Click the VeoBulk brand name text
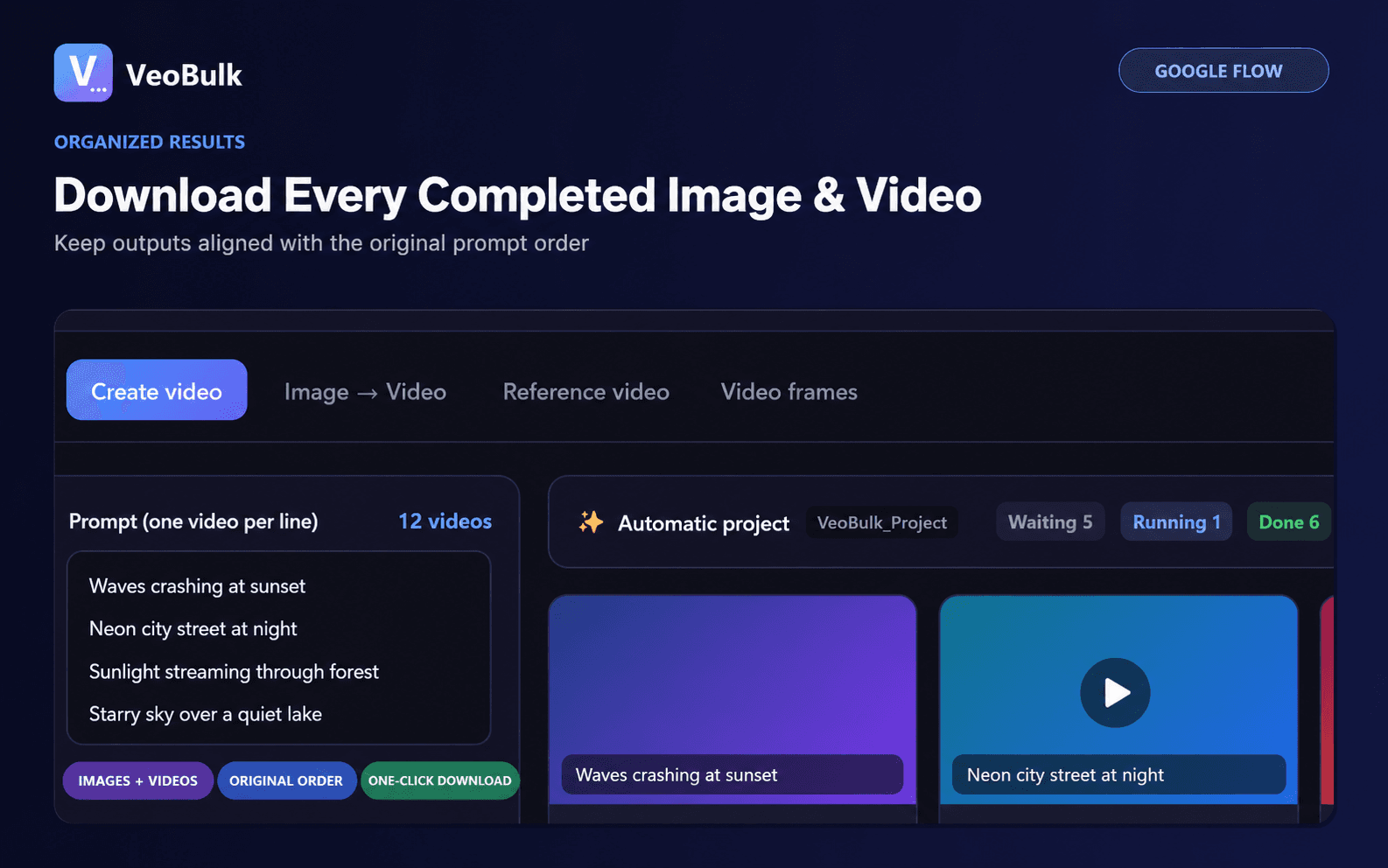This screenshot has width=1388, height=868. 184,75
